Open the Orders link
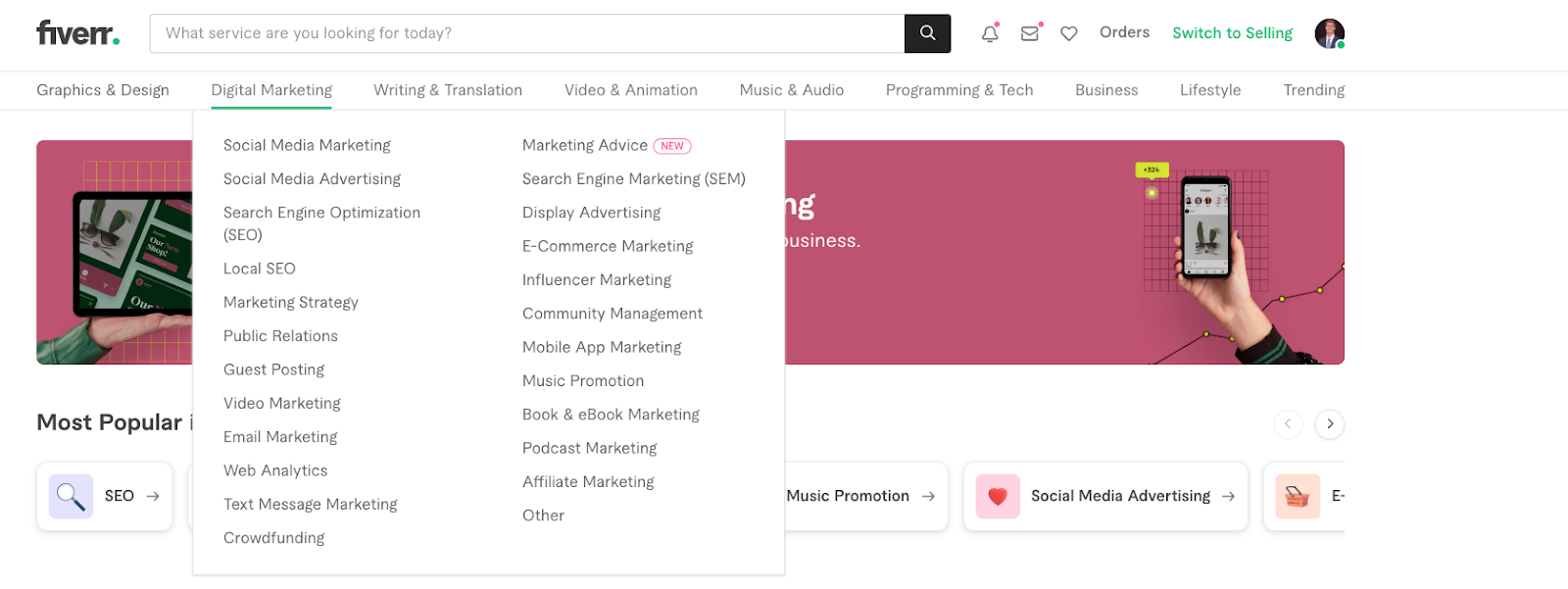Viewport: 1568px width, 589px height. [x=1124, y=32]
